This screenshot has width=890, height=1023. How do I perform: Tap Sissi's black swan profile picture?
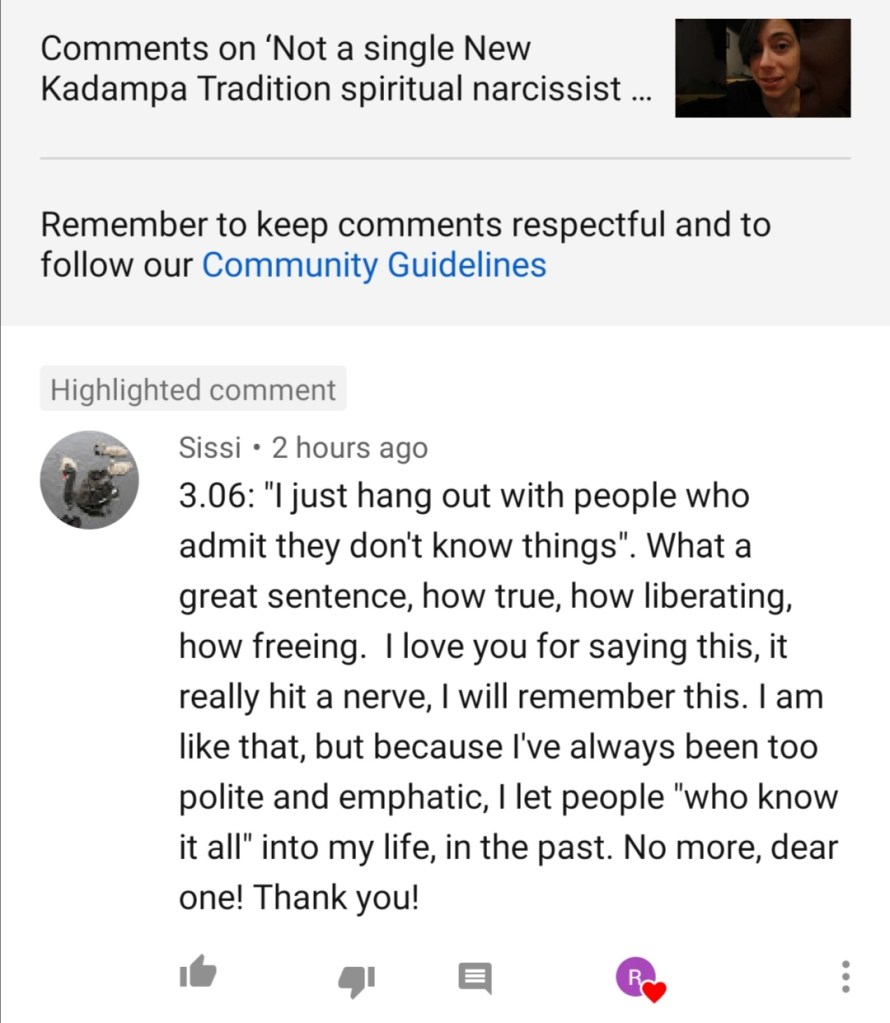tap(89, 480)
